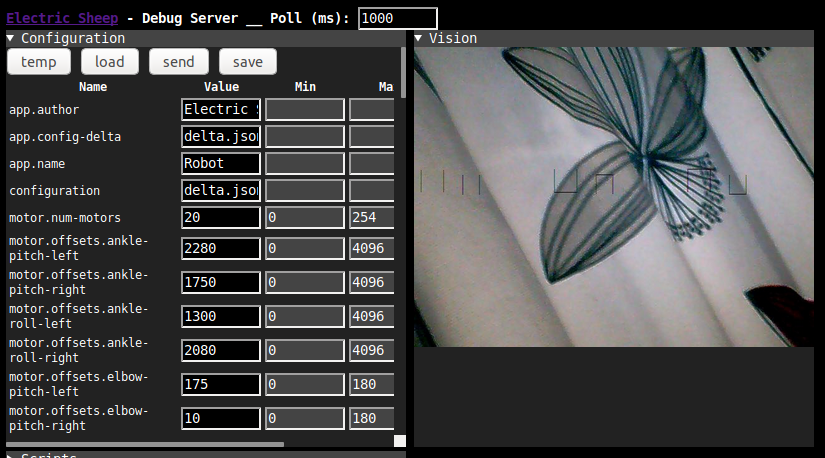
Task: Click Max field 180 of elbow-pitch-left
Action: coord(372,384)
